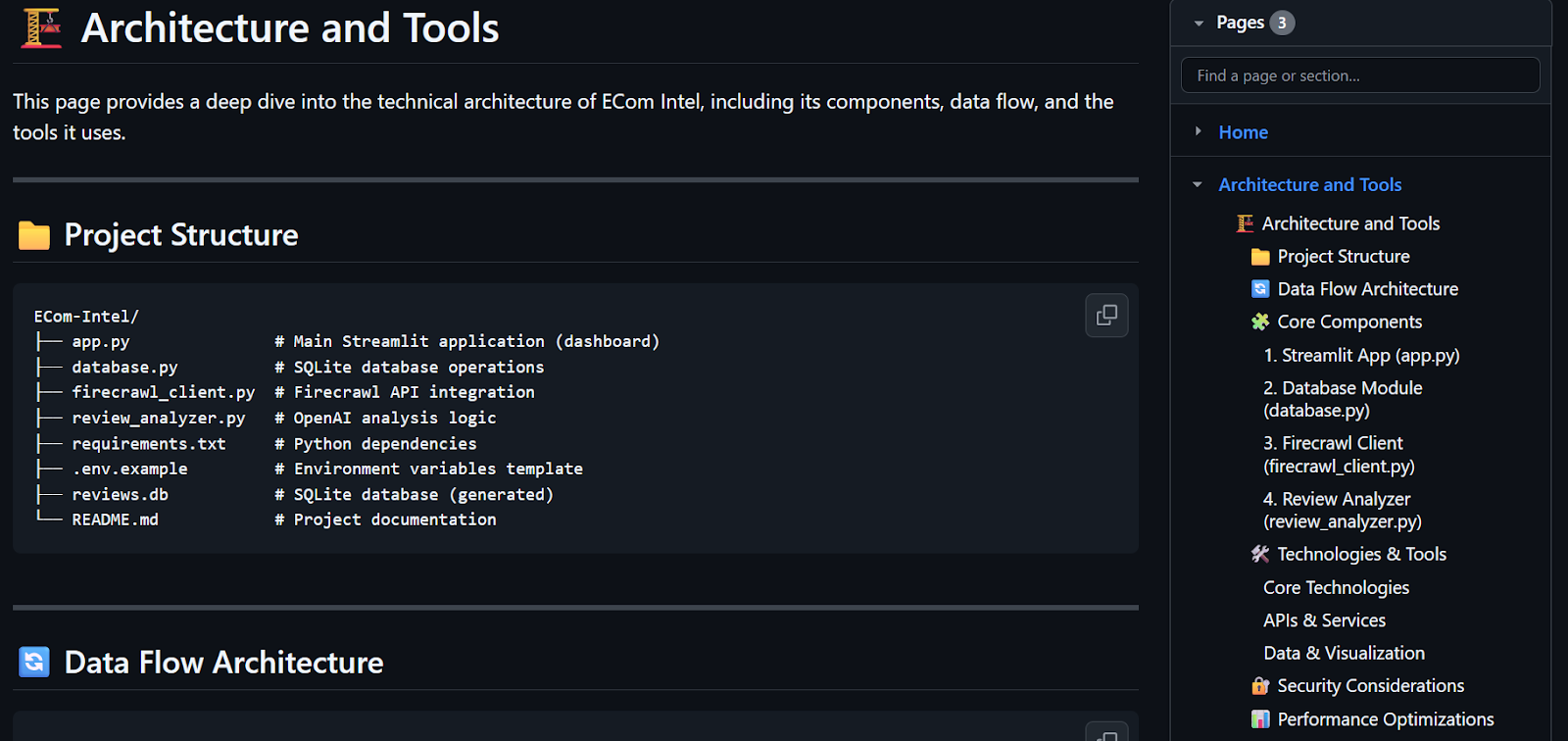
Task: Click review_analyzer.py in the file tree
Action: point(159,418)
